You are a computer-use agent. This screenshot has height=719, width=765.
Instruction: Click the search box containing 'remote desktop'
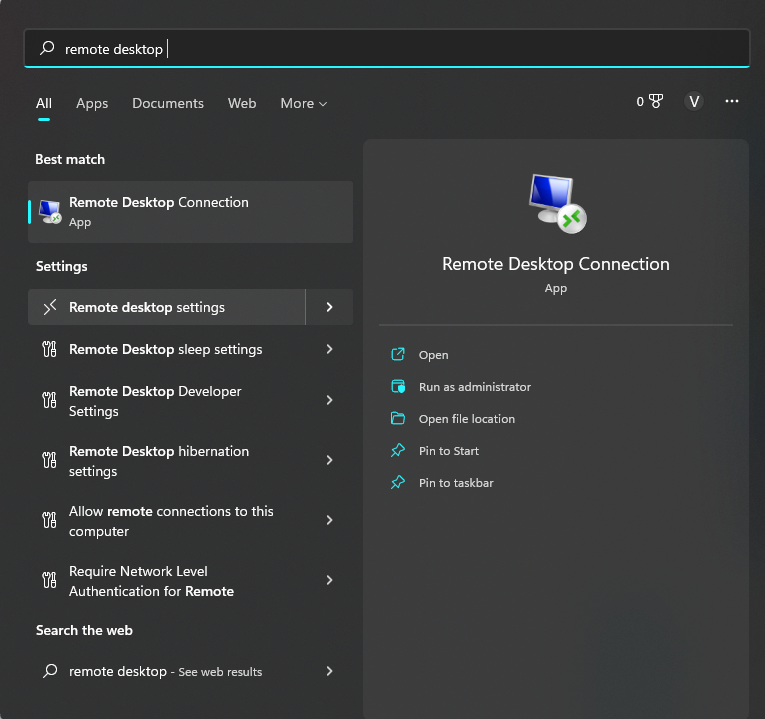coord(386,48)
